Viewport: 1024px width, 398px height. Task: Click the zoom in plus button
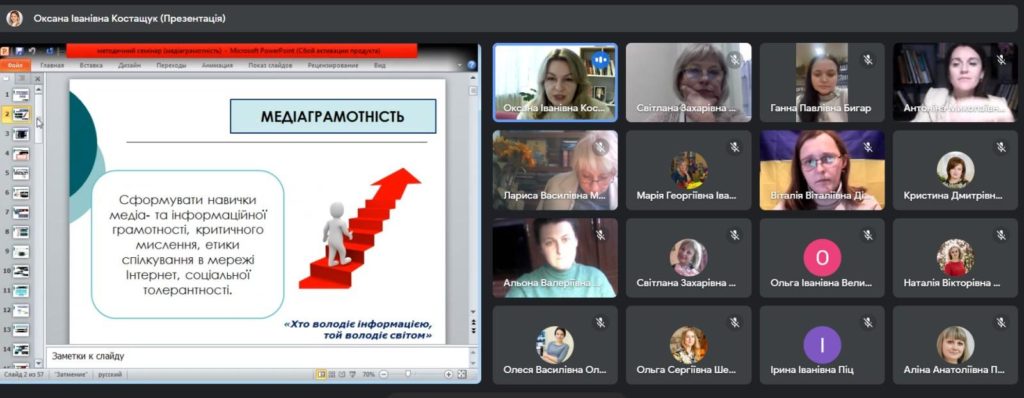coord(449,374)
